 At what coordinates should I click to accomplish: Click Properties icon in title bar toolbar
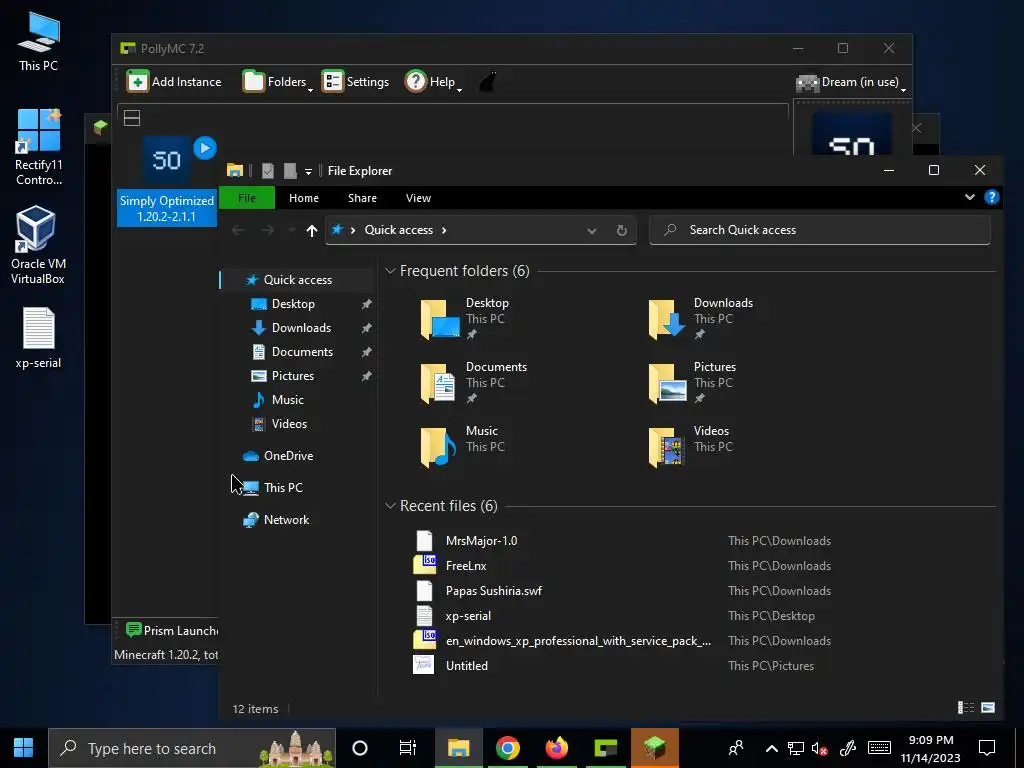coord(268,170)
